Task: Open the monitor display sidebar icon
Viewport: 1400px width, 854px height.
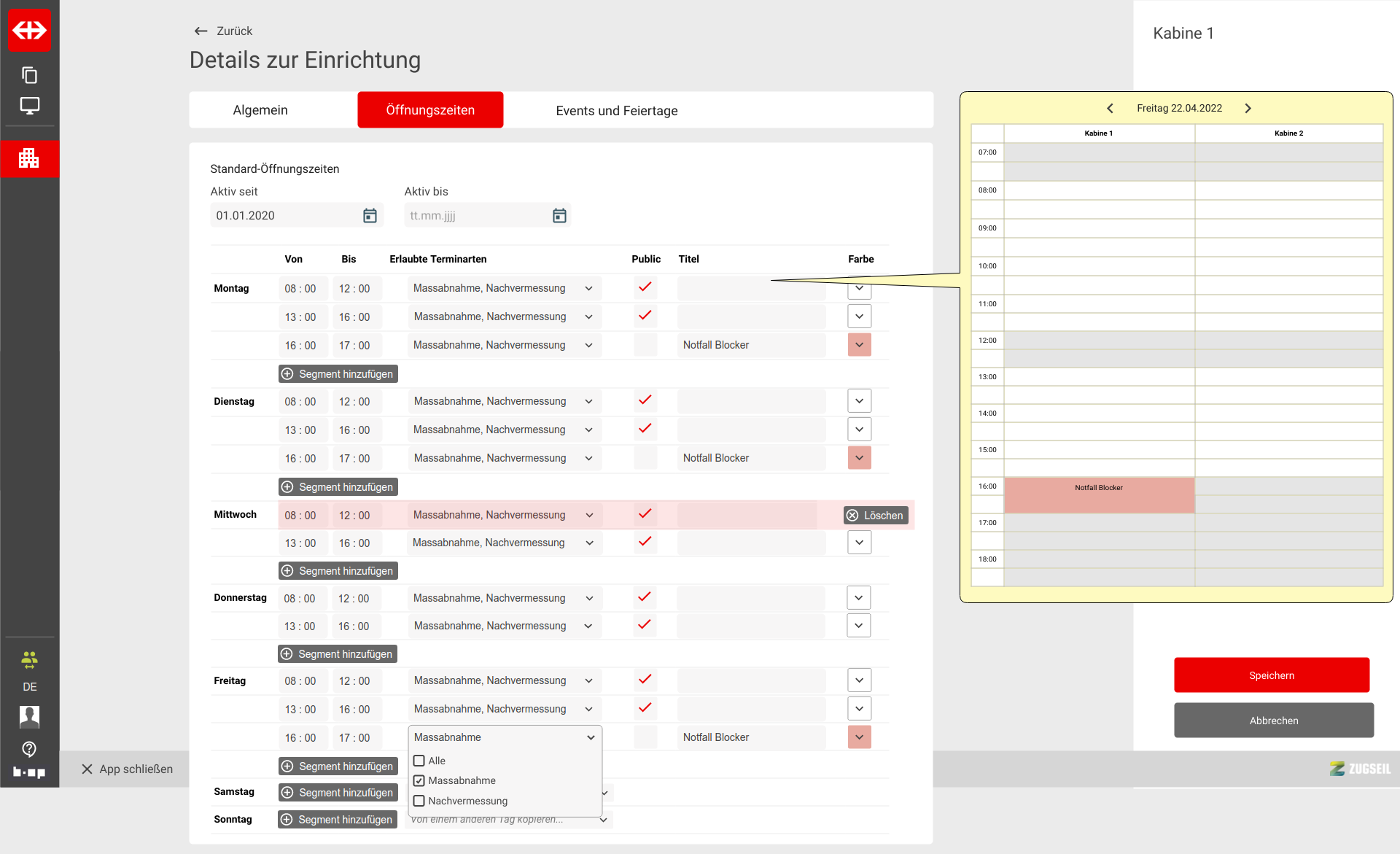Action: tap(29, 106)
